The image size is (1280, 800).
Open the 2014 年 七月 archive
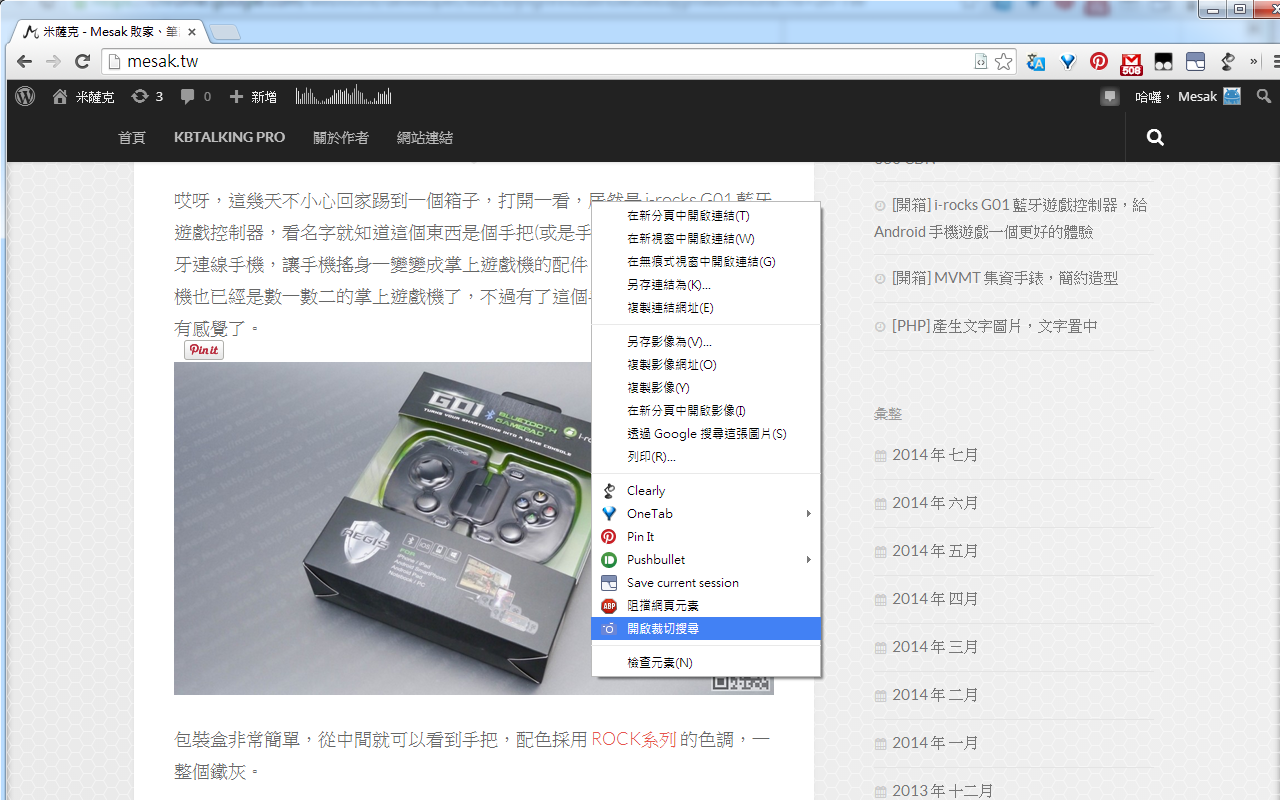pyautogui.click(x=935, y=454)
